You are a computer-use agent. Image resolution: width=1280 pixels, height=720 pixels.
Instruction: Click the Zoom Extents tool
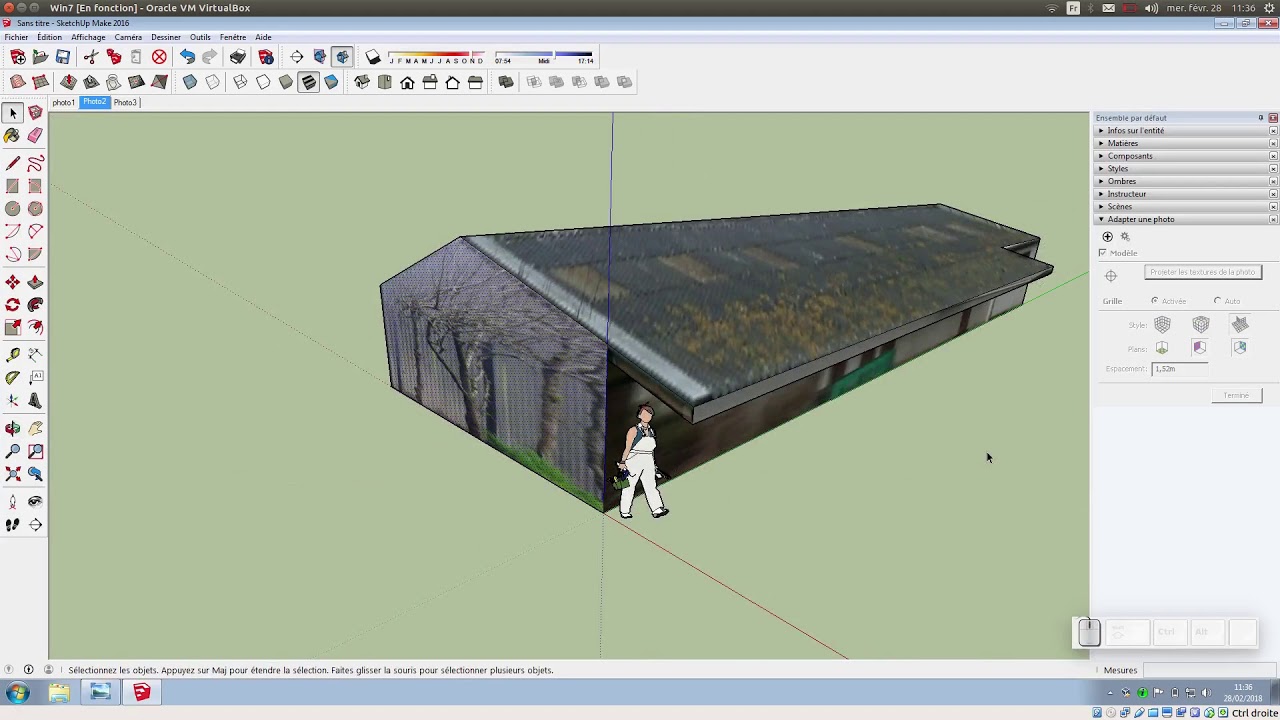click(12, 474)
